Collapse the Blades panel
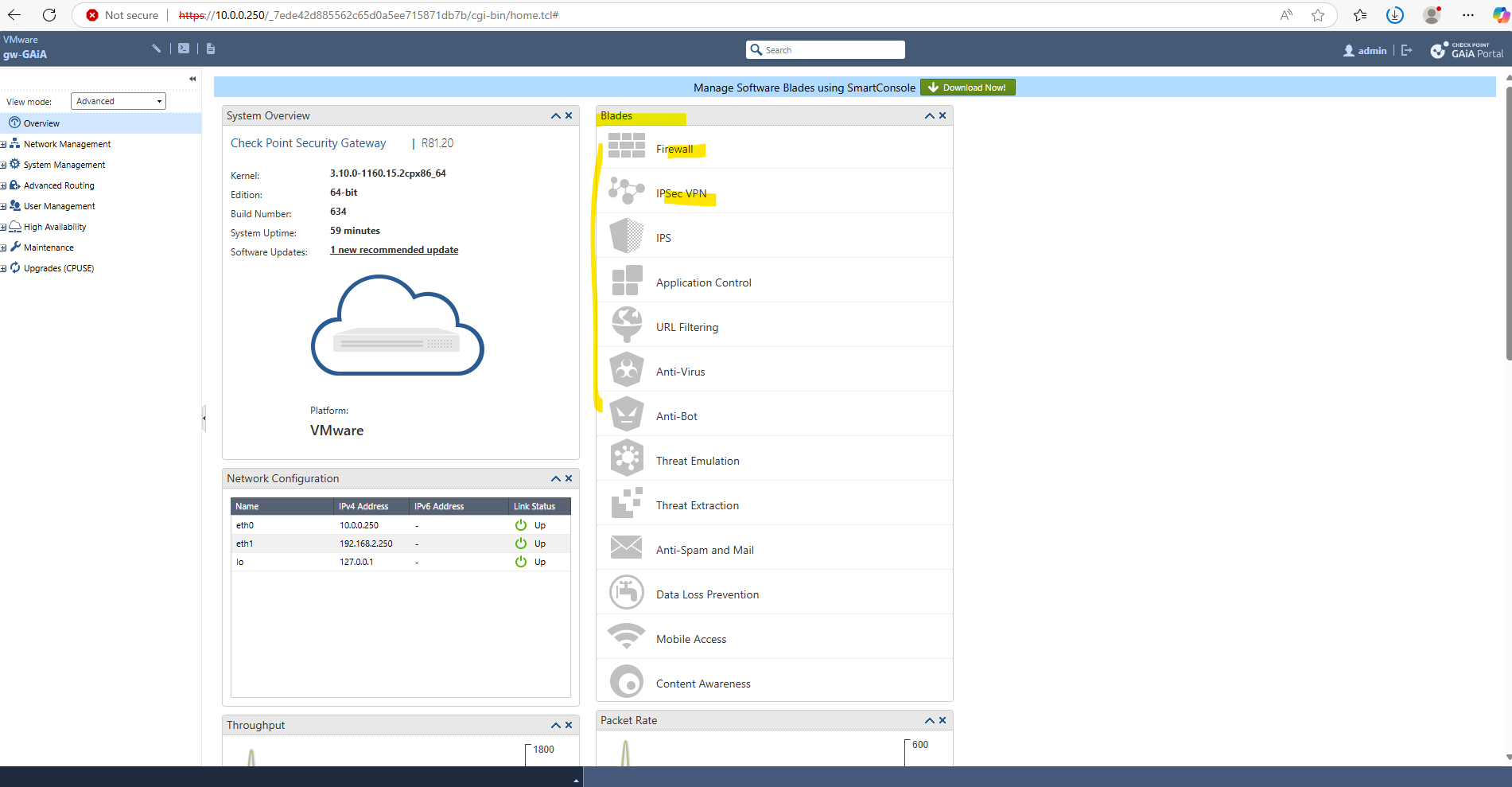The height and width of the screenshot is (787, 1512). 930,116
